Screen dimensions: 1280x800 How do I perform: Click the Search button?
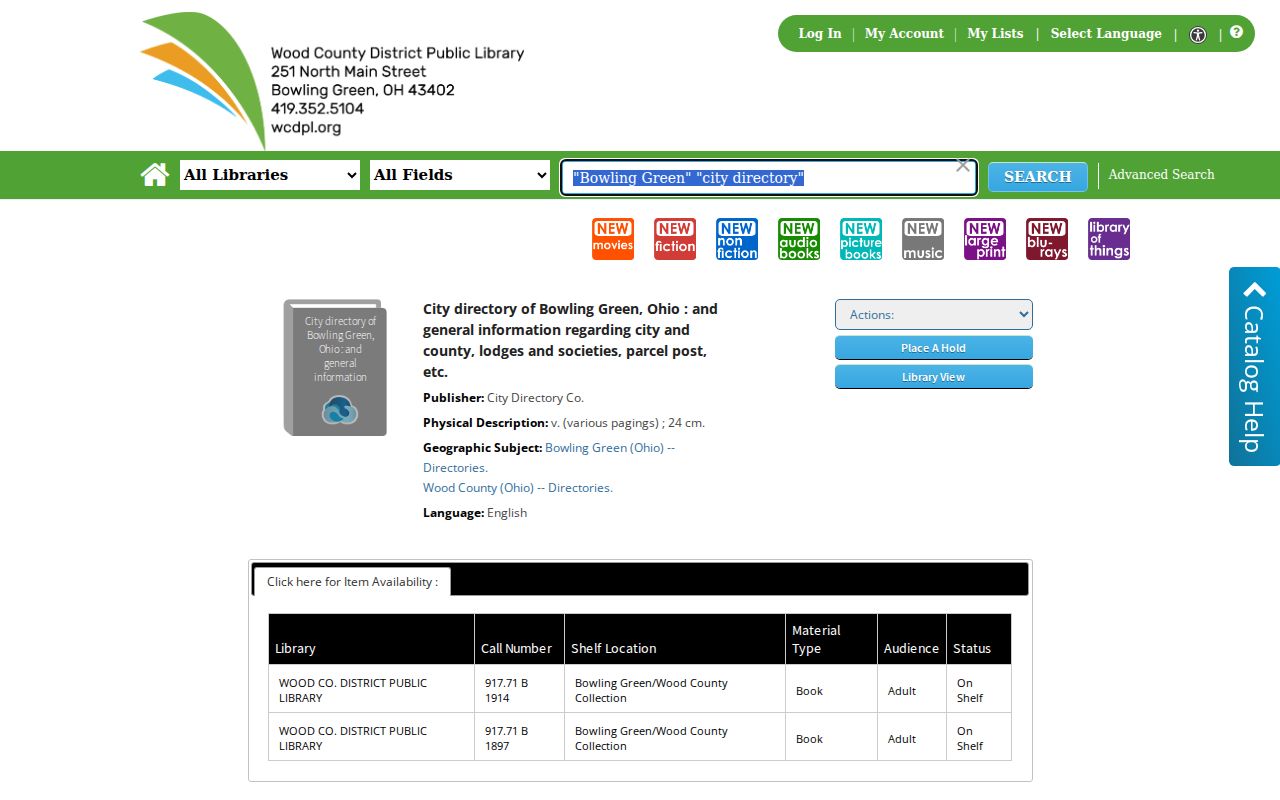(x=1038, y=177)
